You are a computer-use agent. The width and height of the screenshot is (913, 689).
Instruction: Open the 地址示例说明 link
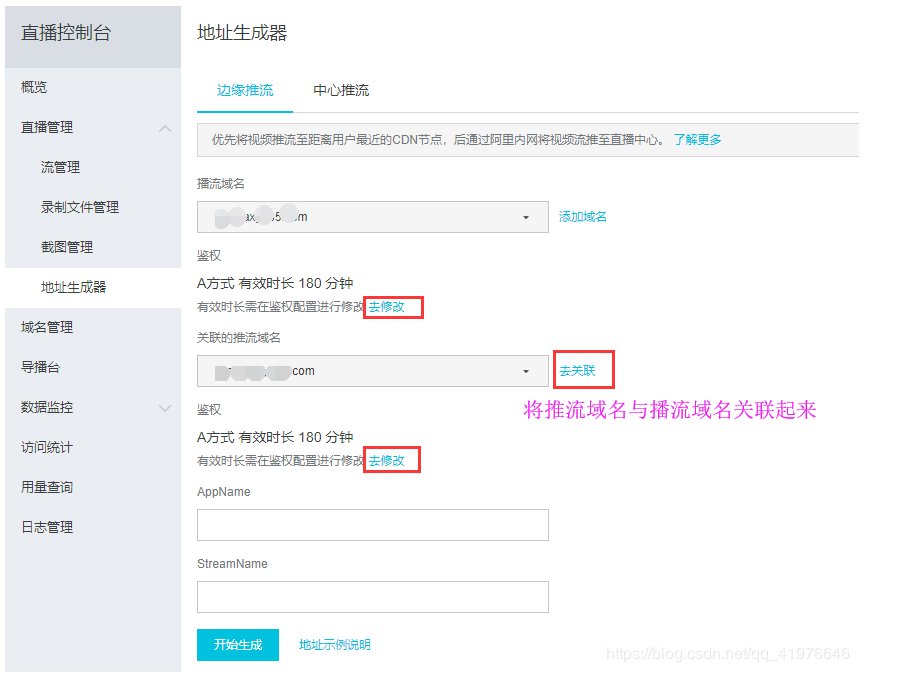[337, 646]
